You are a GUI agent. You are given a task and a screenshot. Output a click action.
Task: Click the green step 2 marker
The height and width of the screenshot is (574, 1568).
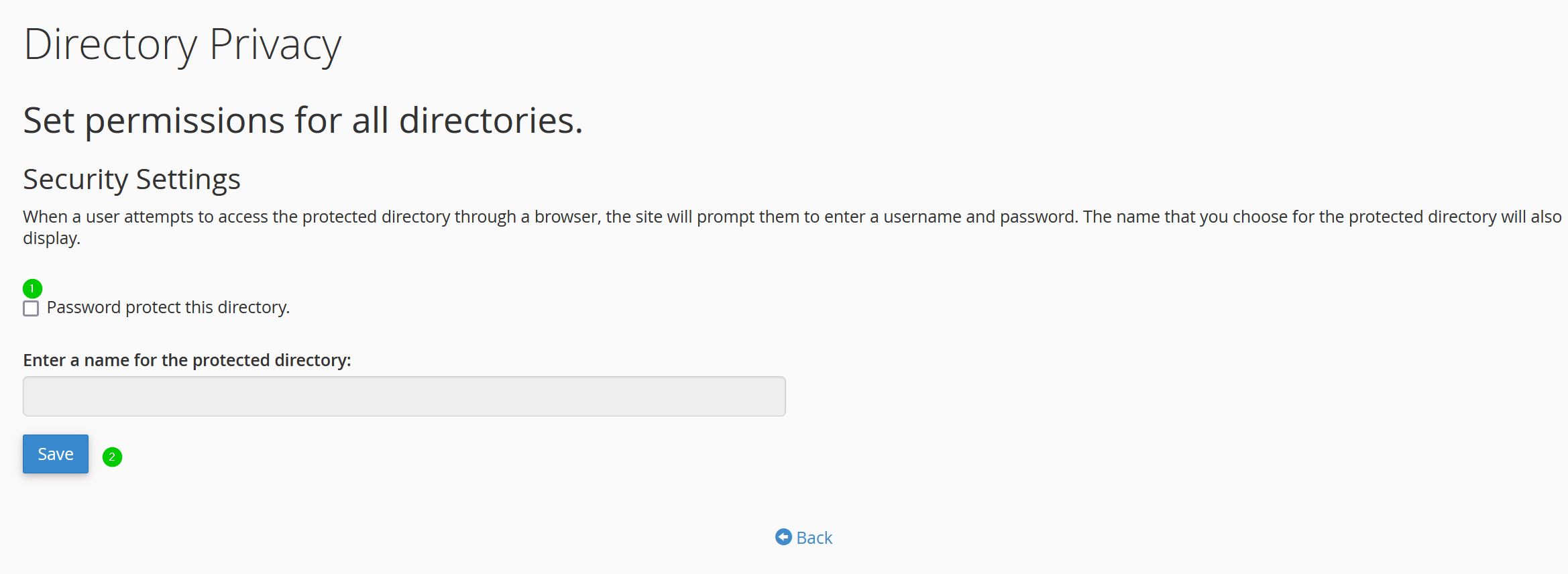click(112, 457)
